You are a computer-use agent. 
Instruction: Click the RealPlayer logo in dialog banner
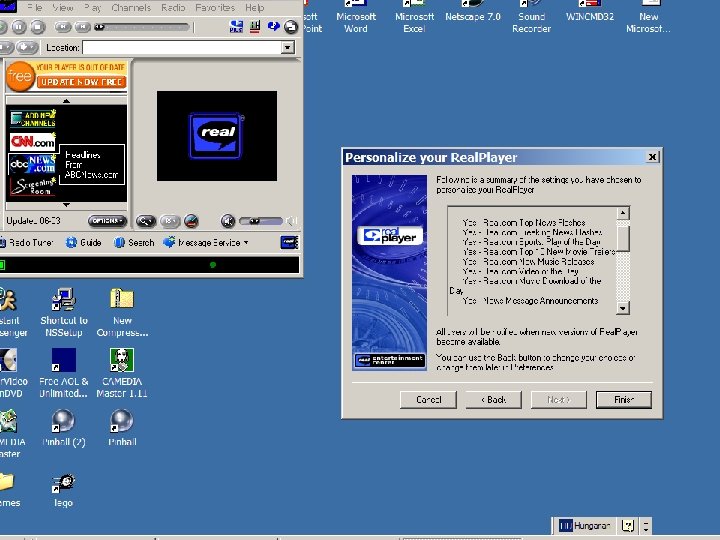[389, 236]
